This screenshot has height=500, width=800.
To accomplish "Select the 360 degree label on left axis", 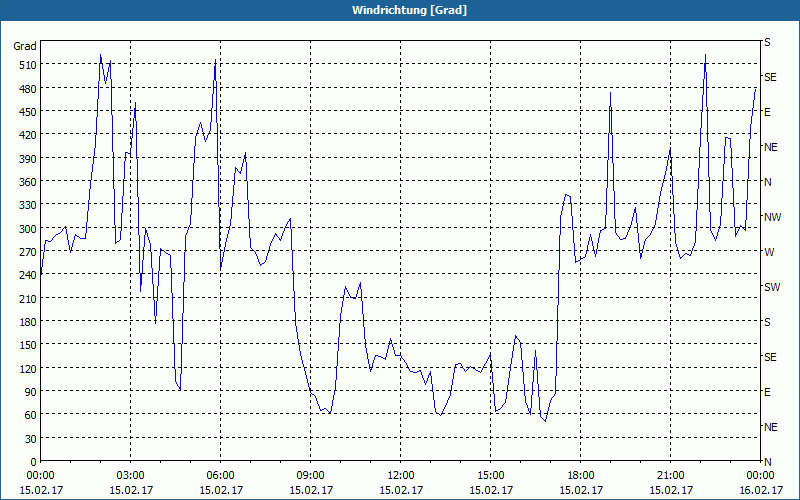I will [x=28, y=182].
